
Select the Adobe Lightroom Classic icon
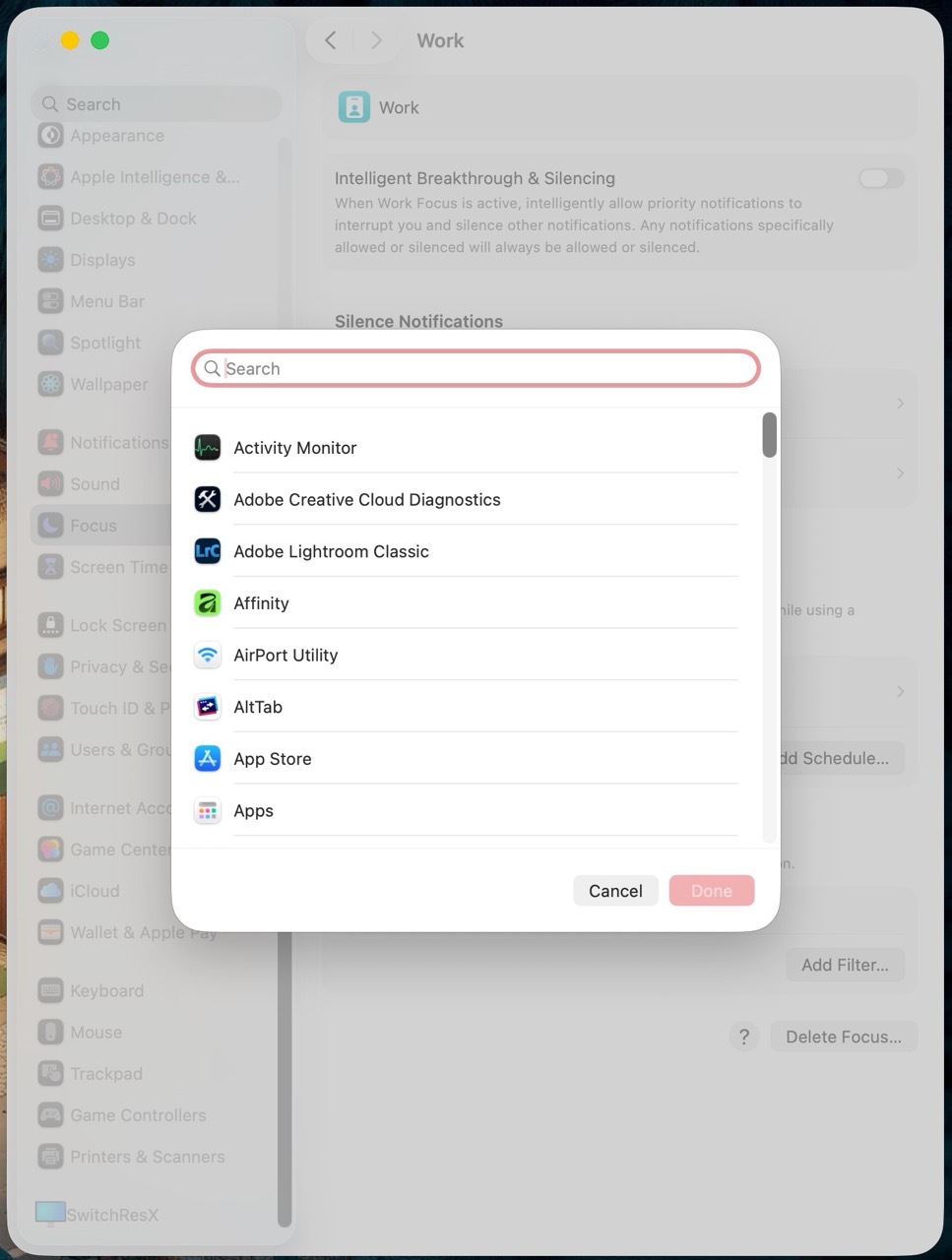[208, 551]
